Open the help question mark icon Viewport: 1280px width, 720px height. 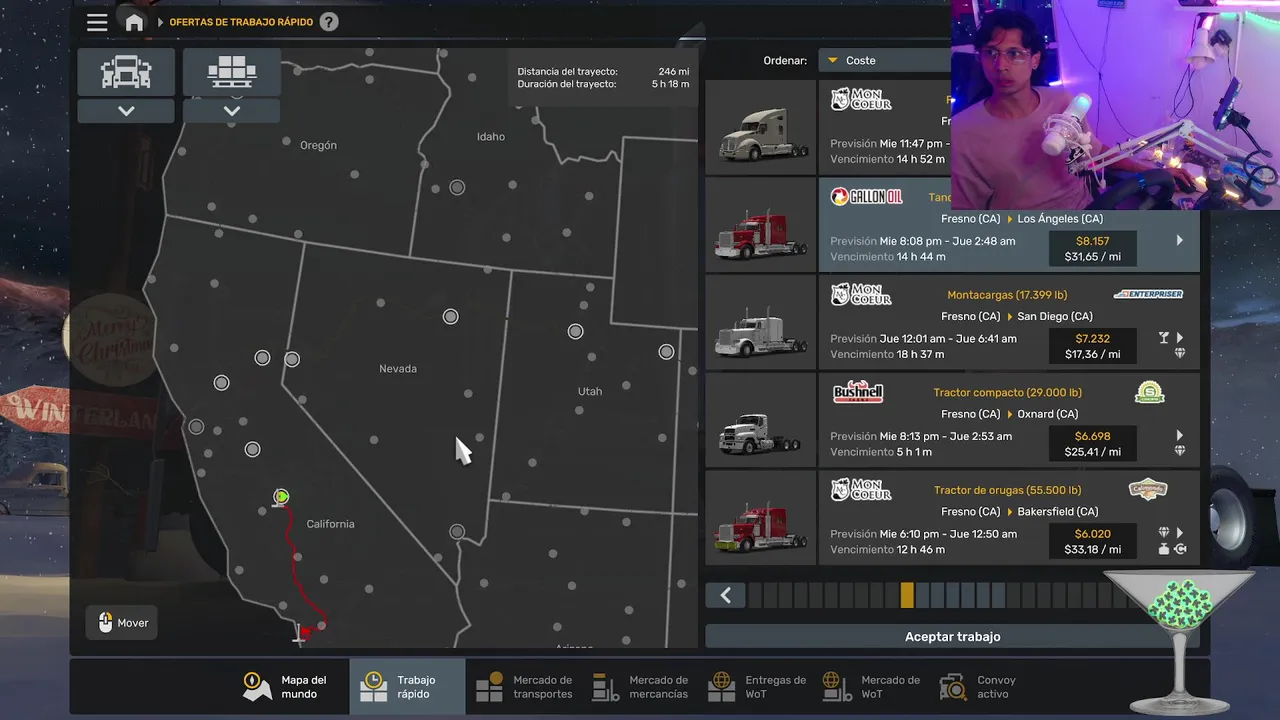tap(329, 22)
